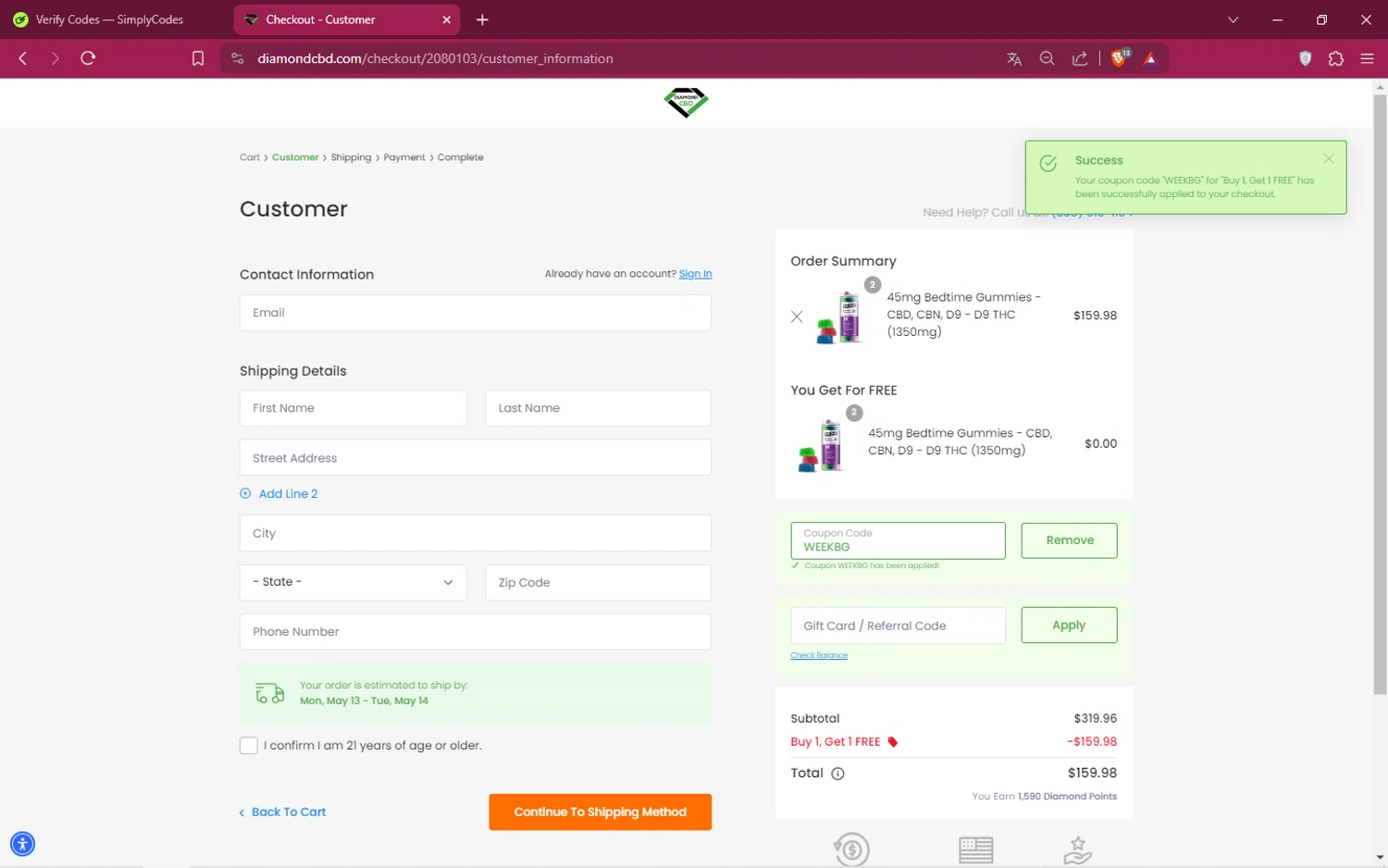Click the Buy 1, Get 1 FREE tag icon
The image size is (1388, 868).
(x=893, y=742)
